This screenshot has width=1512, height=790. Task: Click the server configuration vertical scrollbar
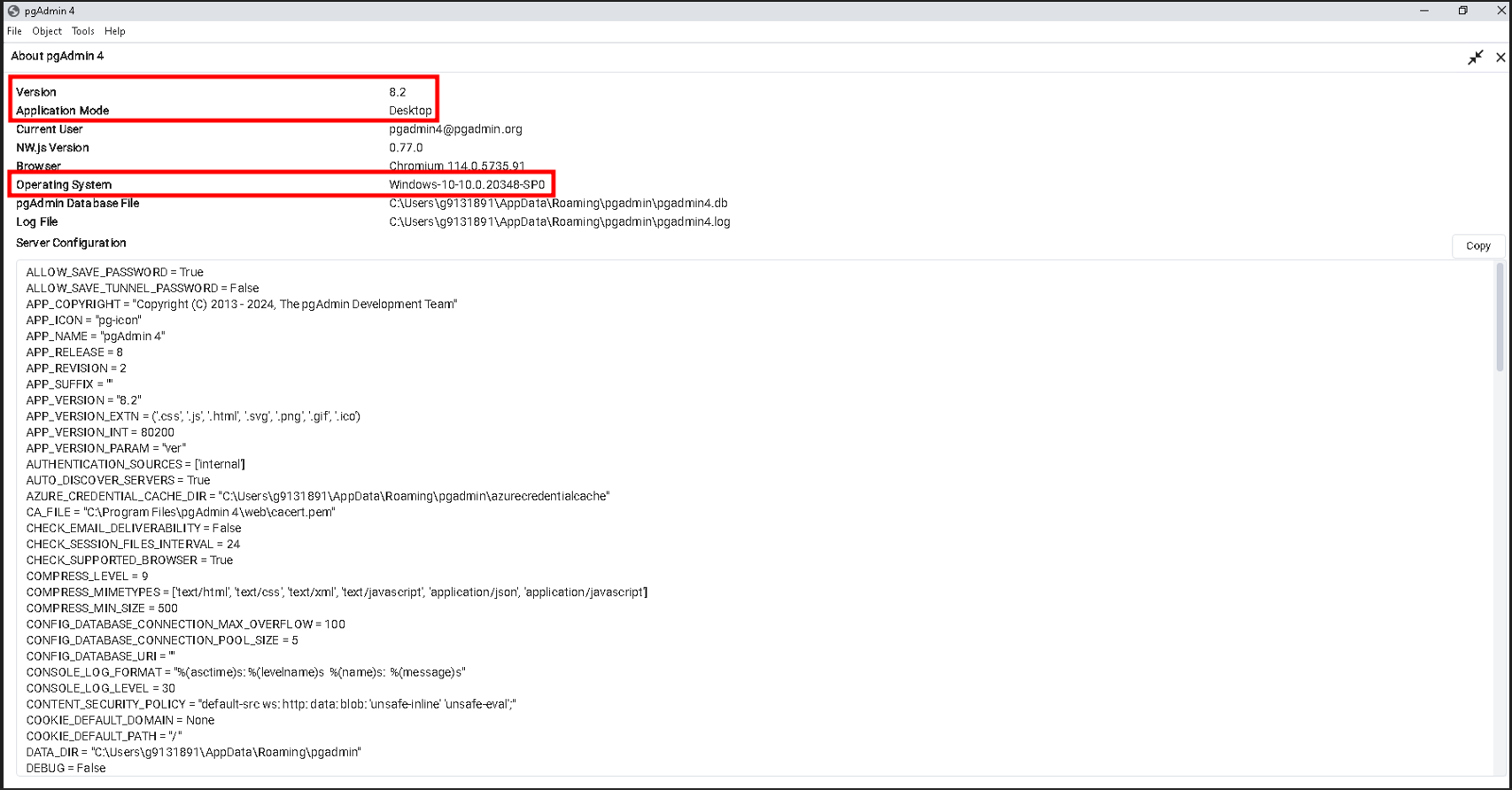(x=1499, y=319)
